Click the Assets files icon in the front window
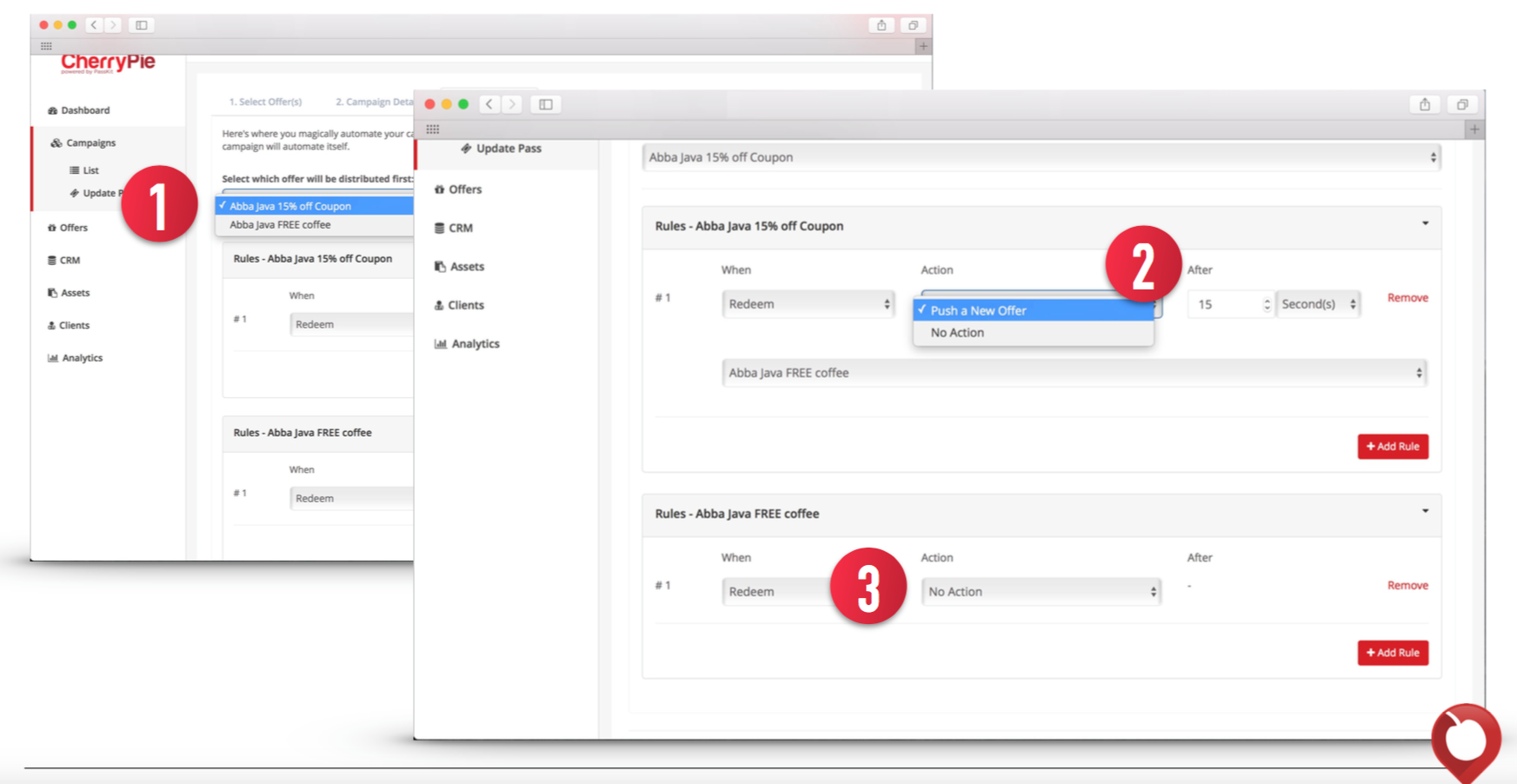The image size is (1517, 784). pyautogui.click(x=440, y=267)
